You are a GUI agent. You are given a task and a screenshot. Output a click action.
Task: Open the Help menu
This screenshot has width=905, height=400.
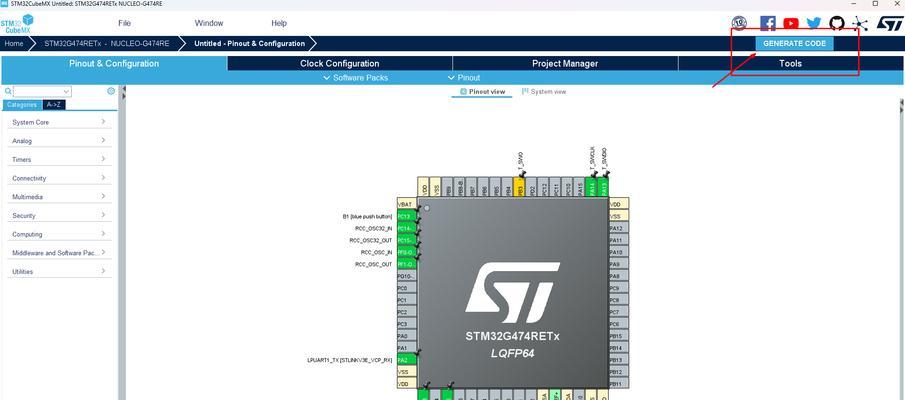(279, 23)
